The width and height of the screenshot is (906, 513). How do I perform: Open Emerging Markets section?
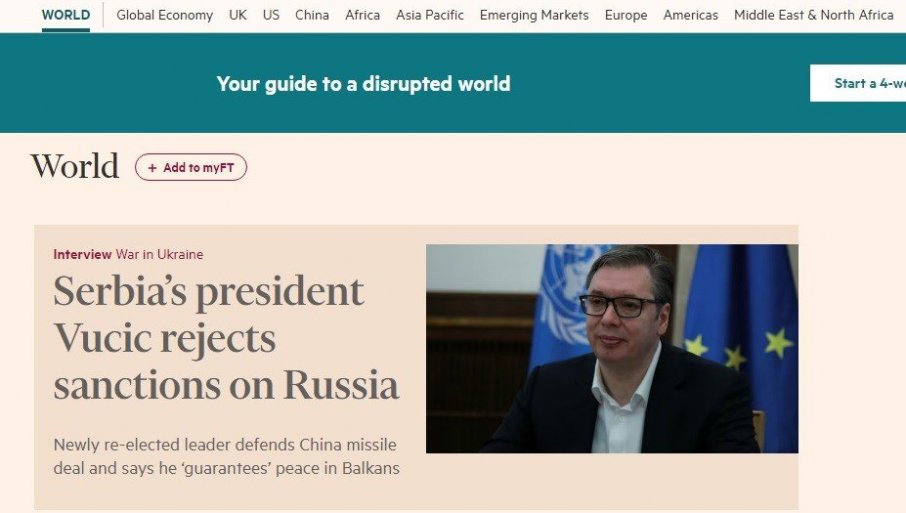[x=534, y=15]
